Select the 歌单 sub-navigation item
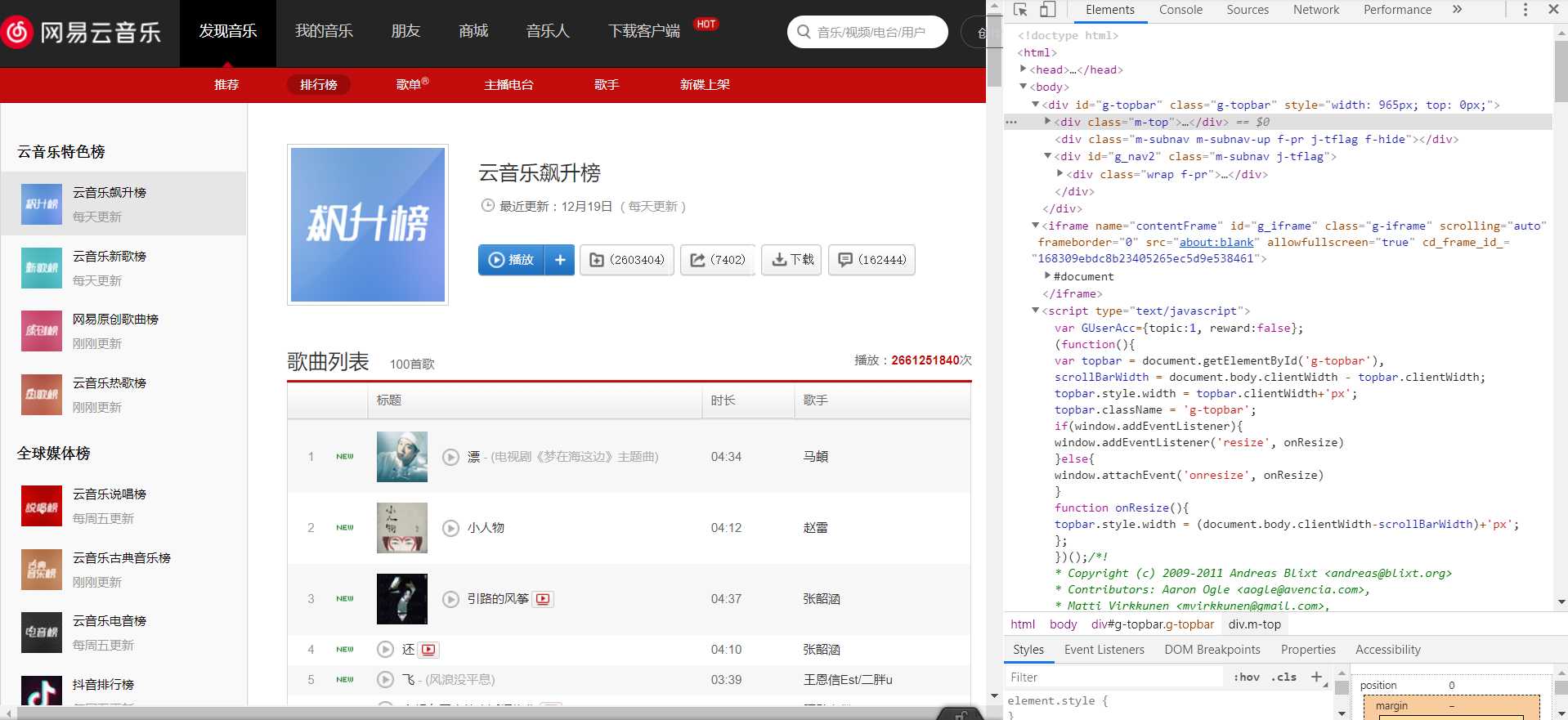 point(412,84)
